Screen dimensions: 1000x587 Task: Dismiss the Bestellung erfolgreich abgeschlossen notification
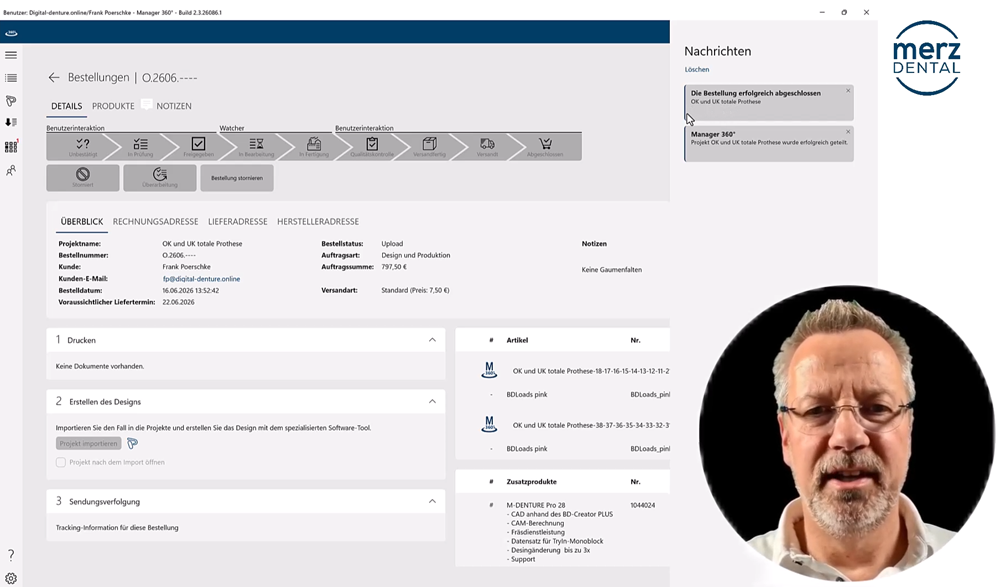click(x=848, y=91)
